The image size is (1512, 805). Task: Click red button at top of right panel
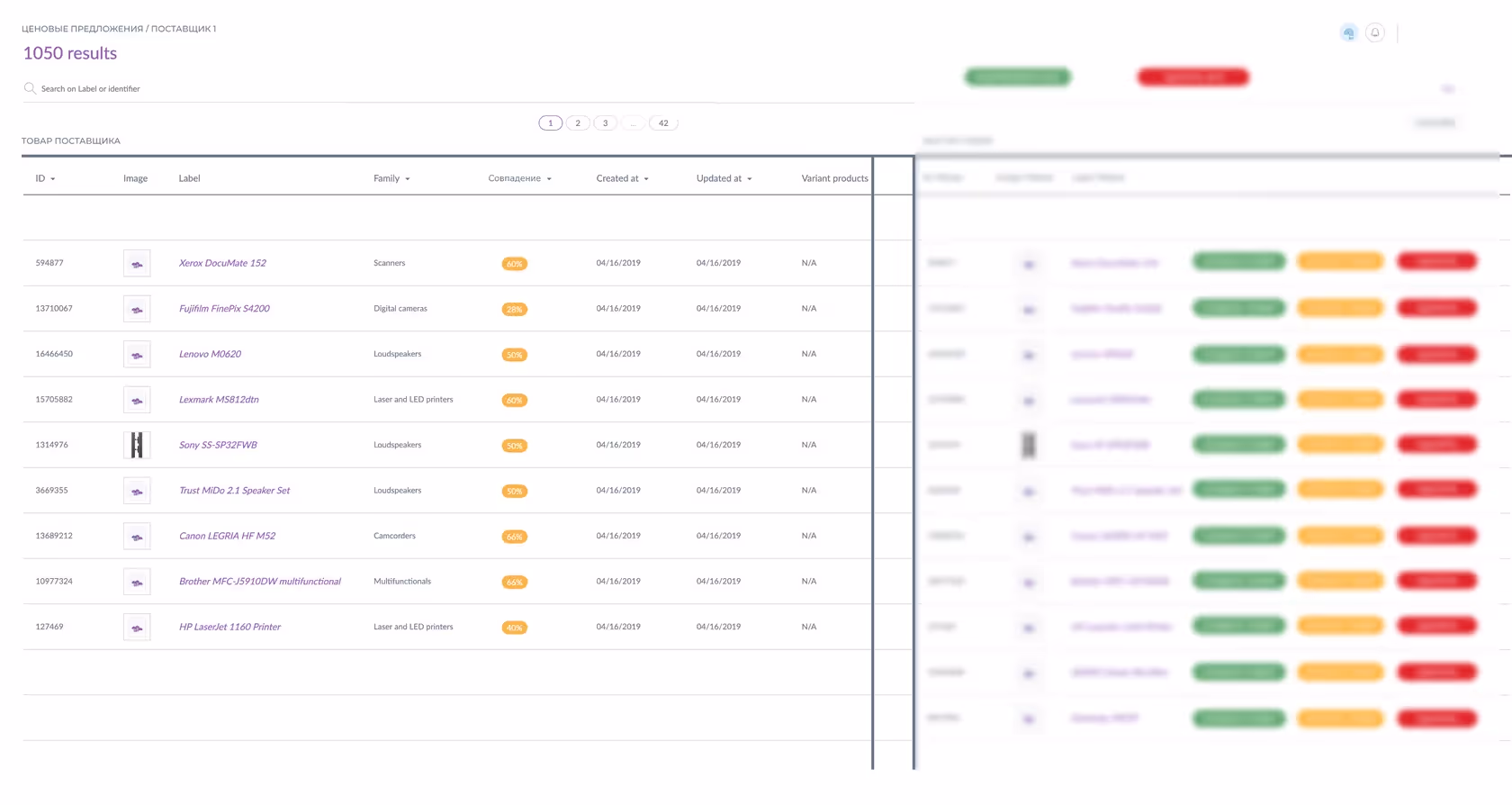pos(1193,77)
